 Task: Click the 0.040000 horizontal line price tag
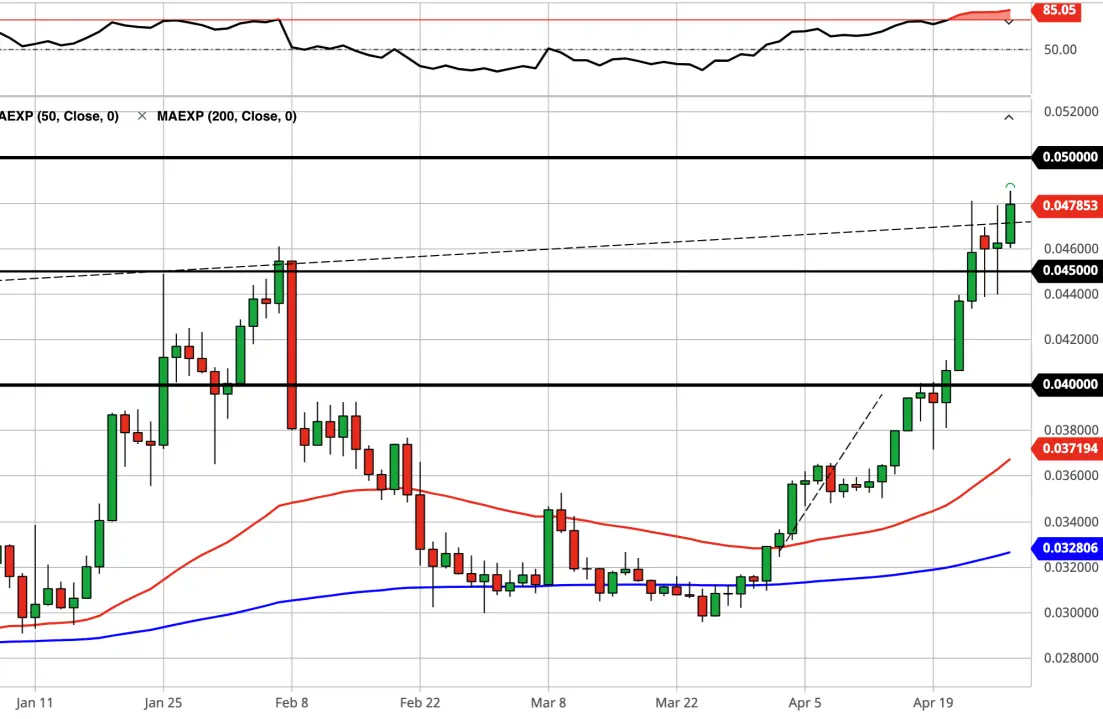click(1067, 385)
